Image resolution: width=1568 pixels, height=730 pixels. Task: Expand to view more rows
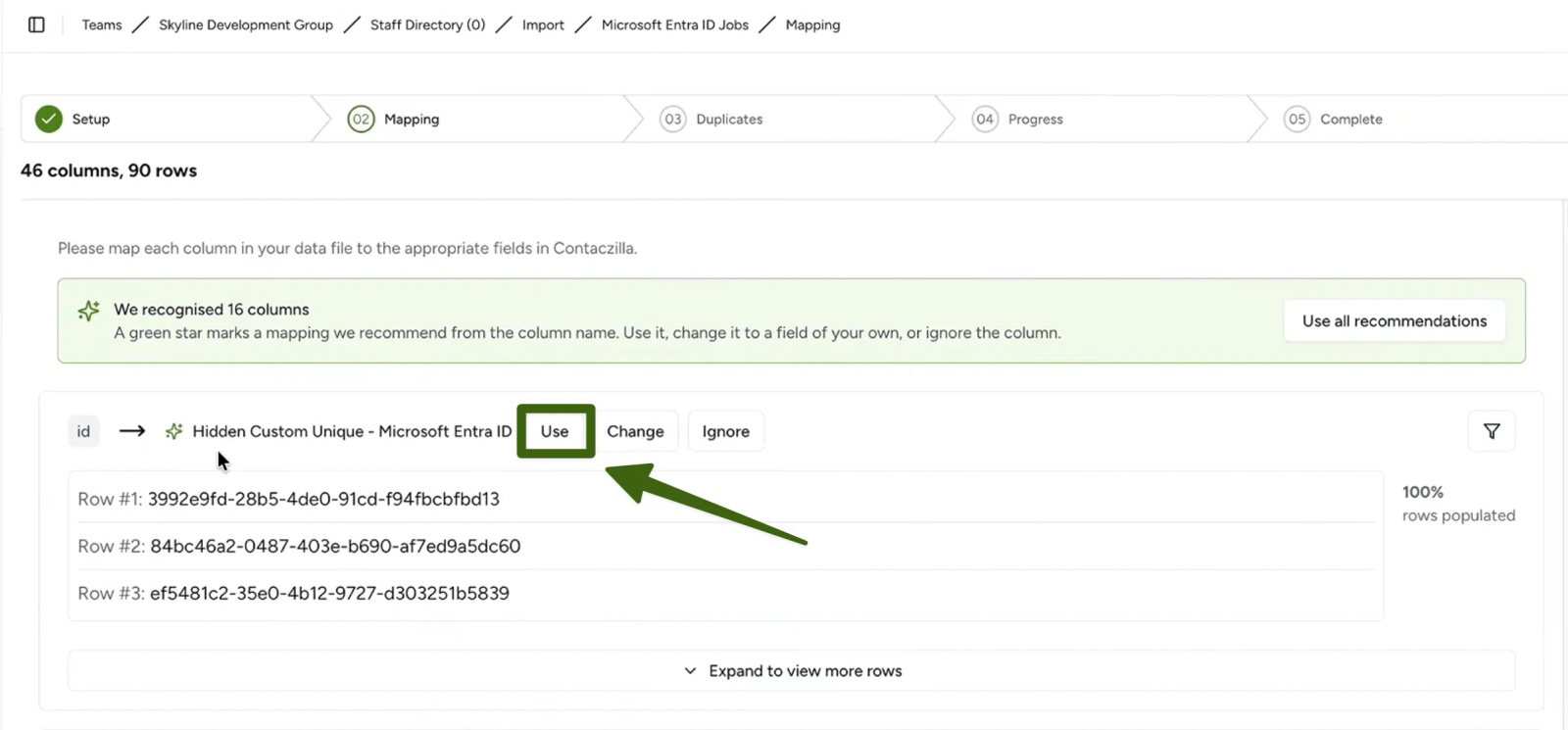click(x=792, y=670)
